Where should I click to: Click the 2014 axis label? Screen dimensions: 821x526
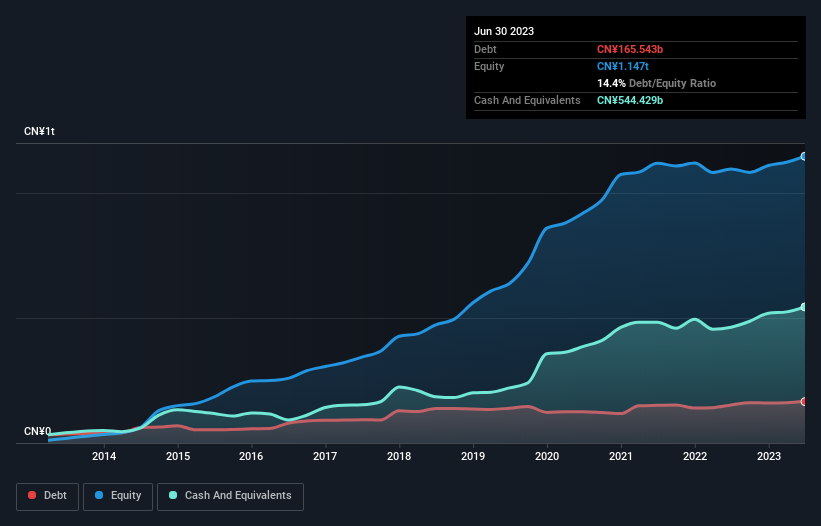point(104,456)
